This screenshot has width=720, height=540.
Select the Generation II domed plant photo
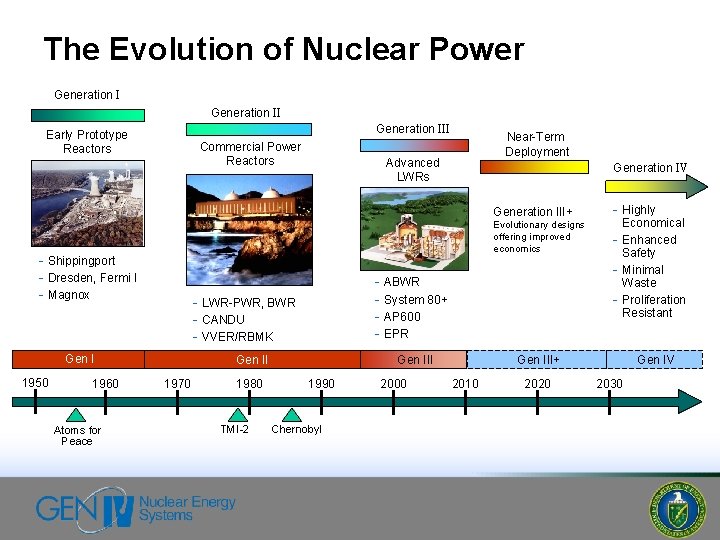[249, 230]
